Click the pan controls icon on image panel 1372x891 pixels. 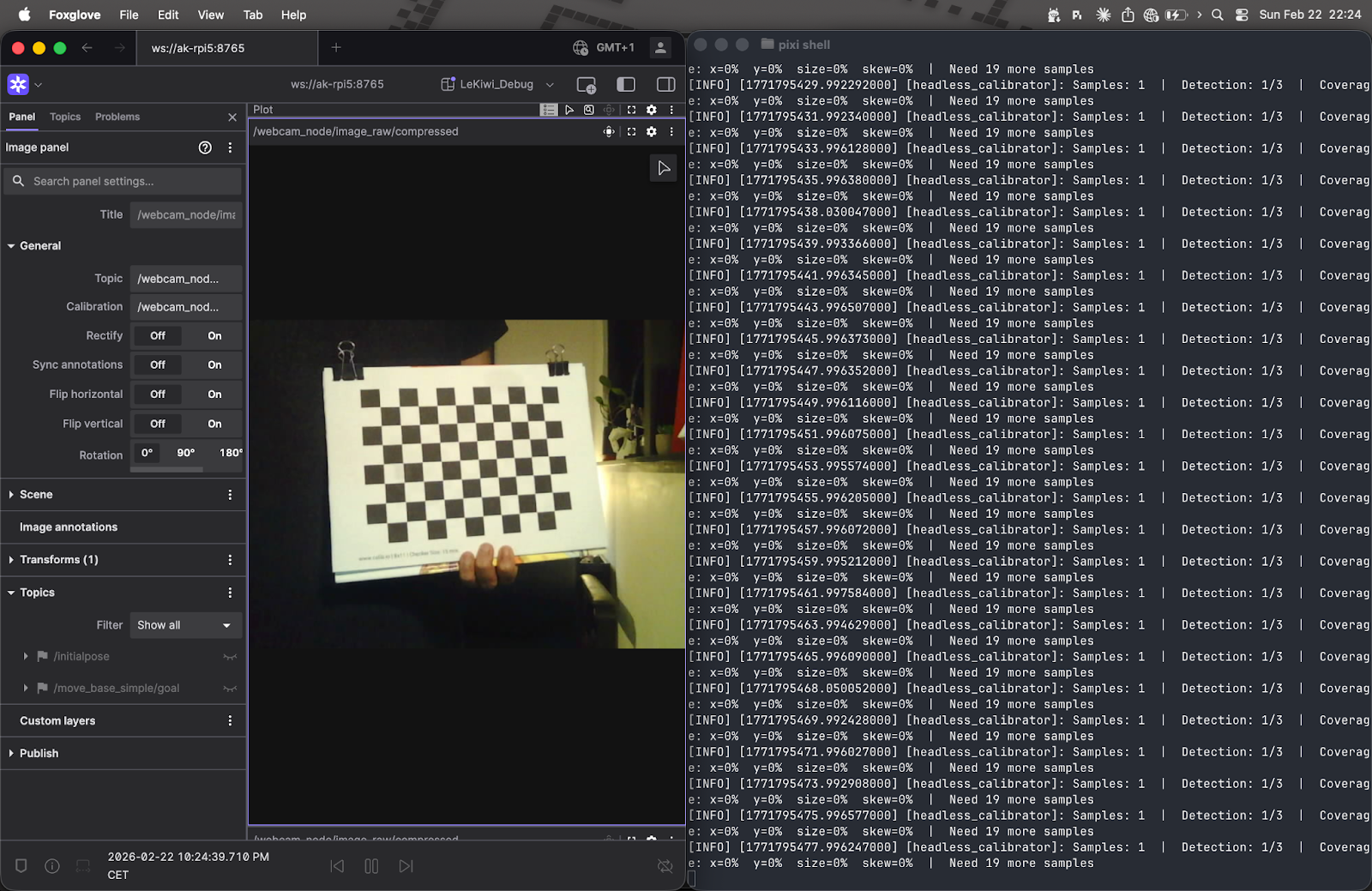[609, 131]
